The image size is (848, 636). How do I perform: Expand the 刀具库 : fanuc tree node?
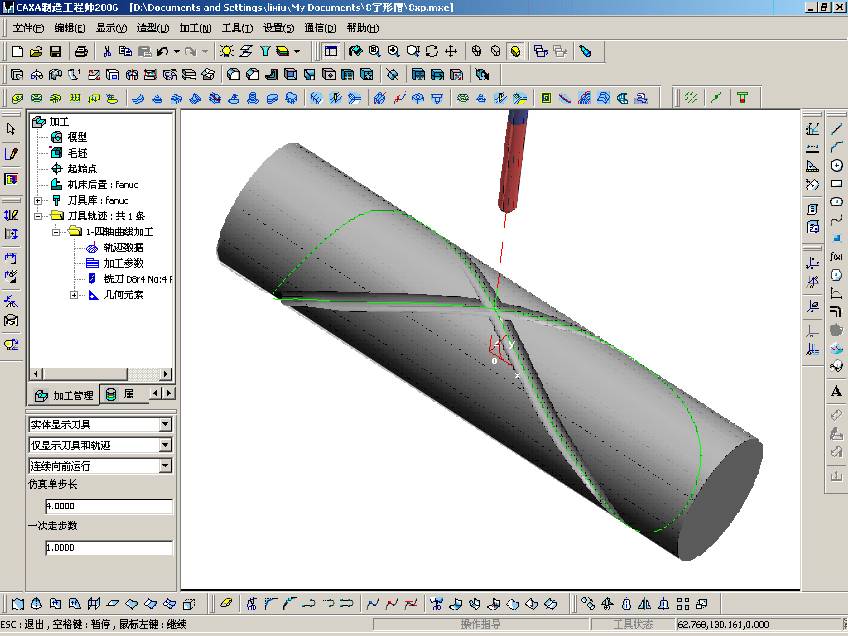(38, 200)
